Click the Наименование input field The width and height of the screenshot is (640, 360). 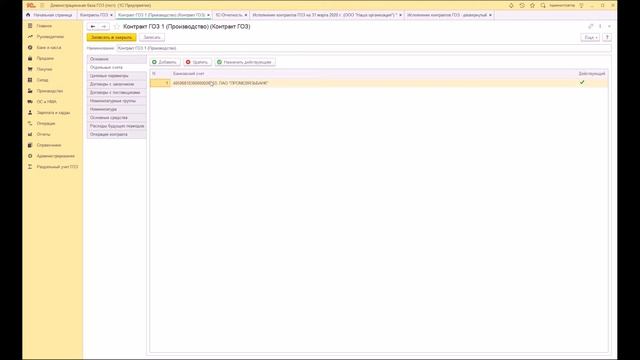click(364, 48)
